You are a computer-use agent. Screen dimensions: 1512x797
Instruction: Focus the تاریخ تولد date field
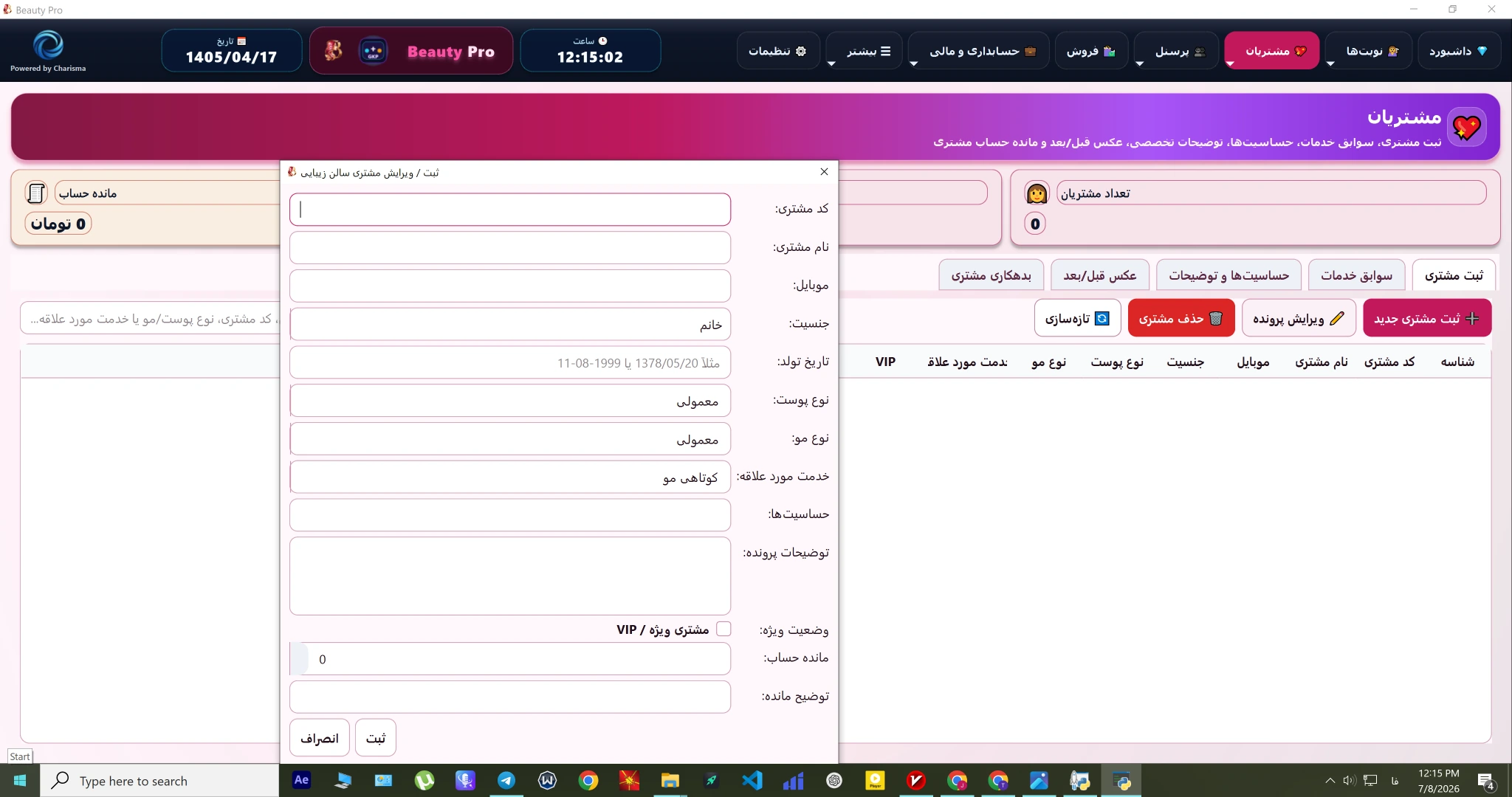tap(510, 362)
